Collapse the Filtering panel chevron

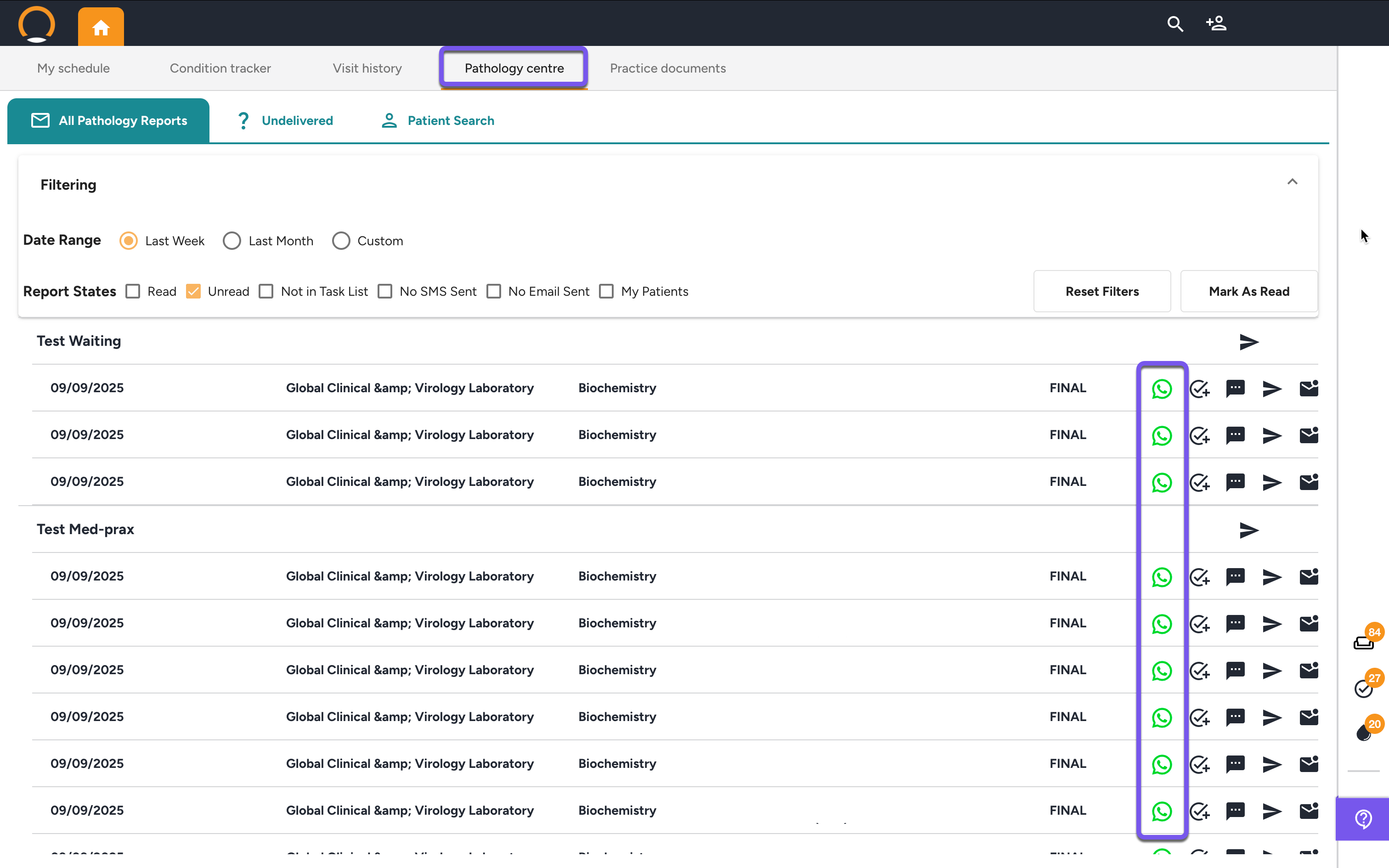click(1292, 182)
